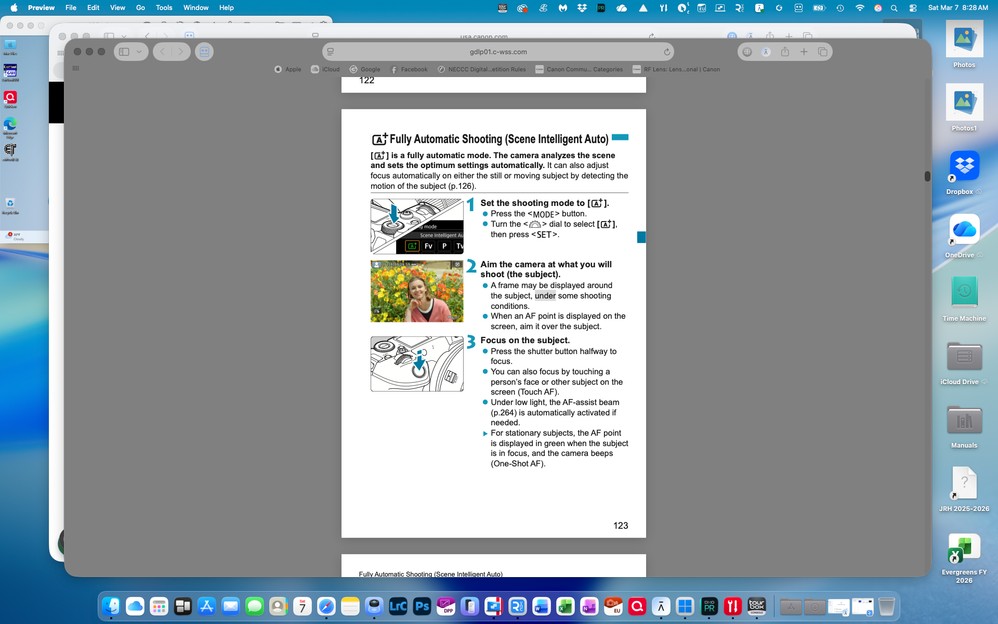The image size is (998, 624).
Task: Open the Wi-Fi menu bar icon
Action: pyautogui.click(x=860, y=8)
